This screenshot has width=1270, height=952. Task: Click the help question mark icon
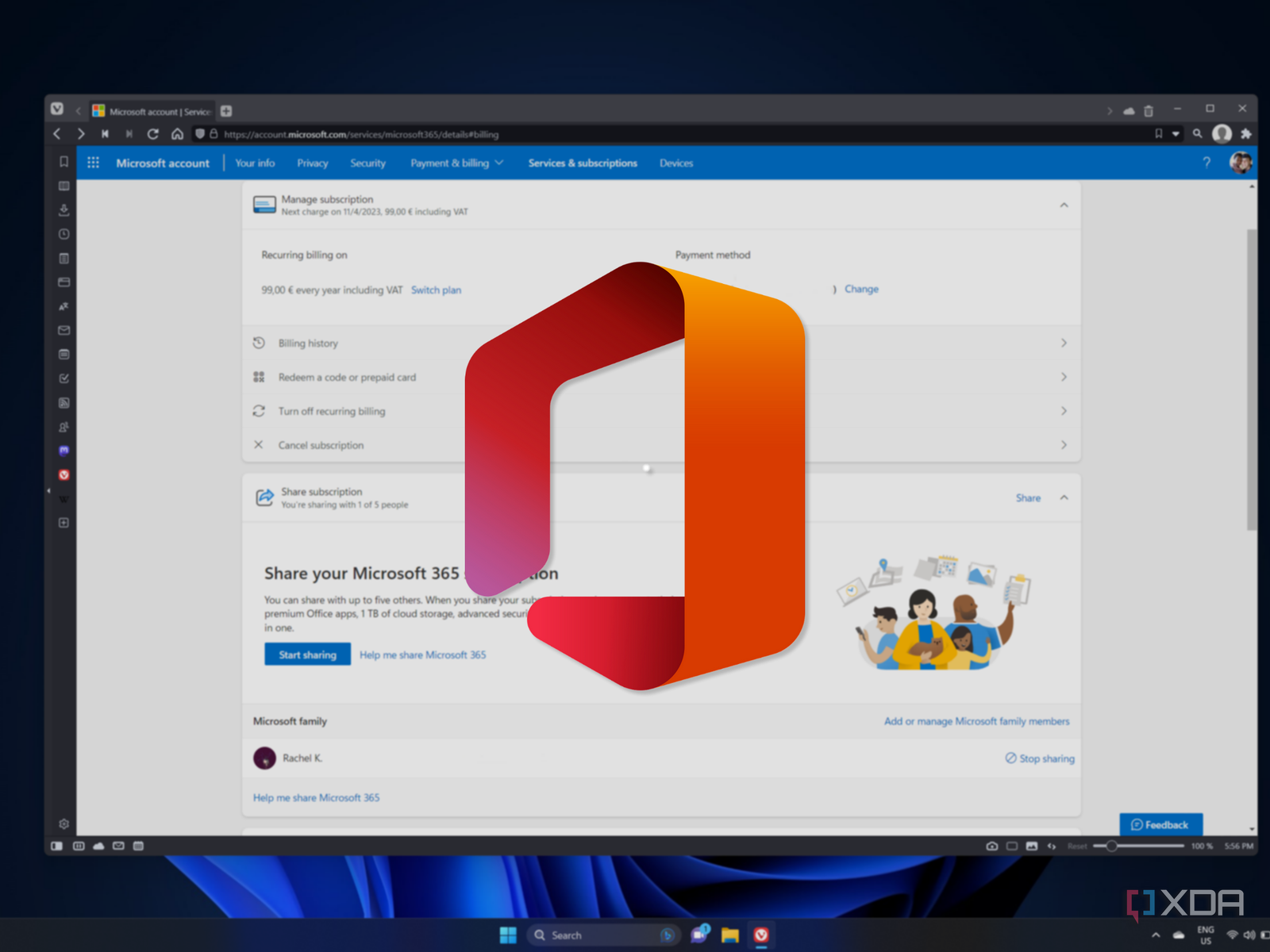1206,163
